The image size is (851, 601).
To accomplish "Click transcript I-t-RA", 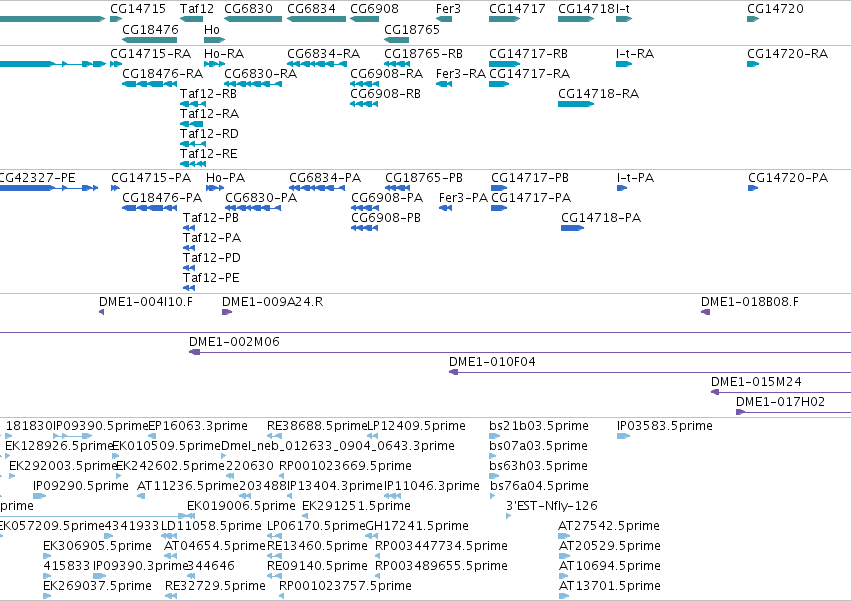I will coord(635,54).
